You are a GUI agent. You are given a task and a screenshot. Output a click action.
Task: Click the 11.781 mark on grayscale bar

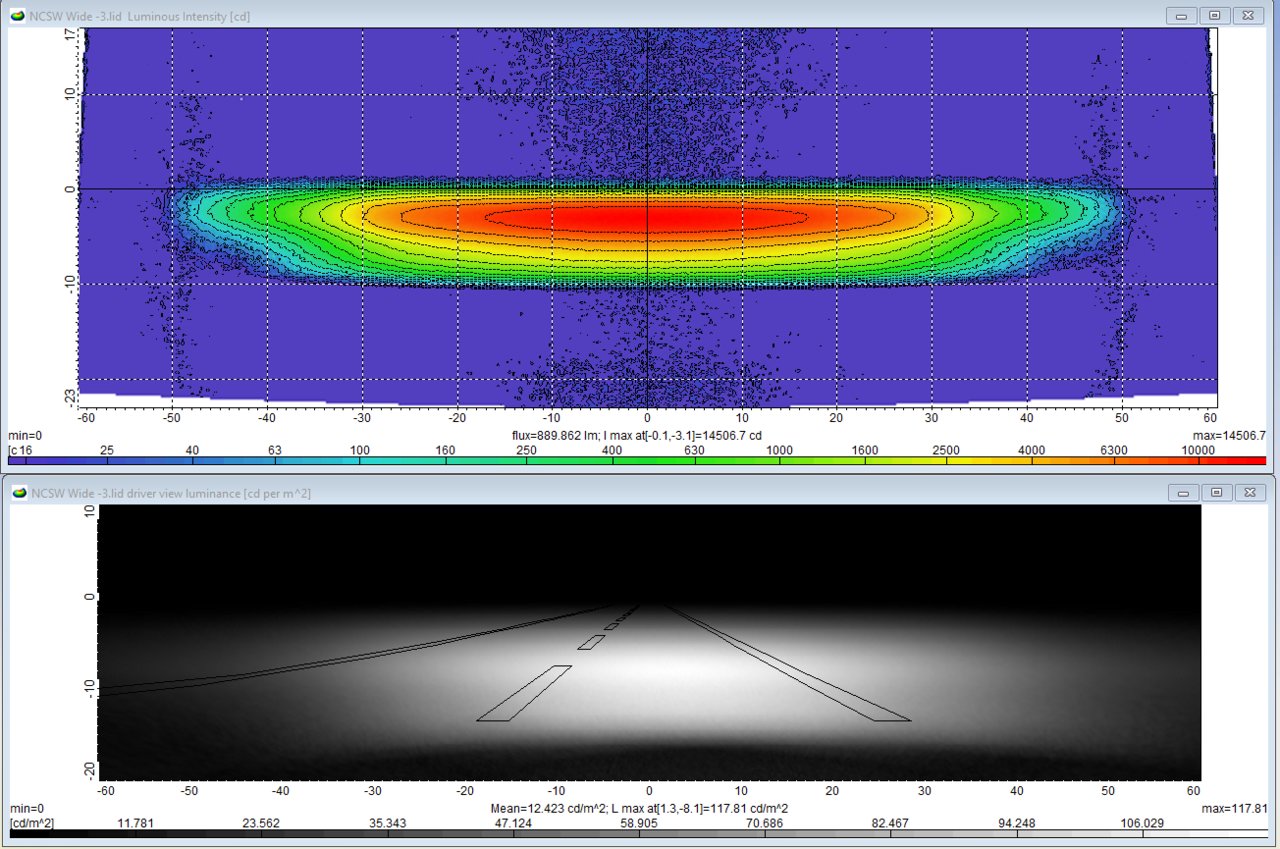pyautogui.click(x=135, y=823)
